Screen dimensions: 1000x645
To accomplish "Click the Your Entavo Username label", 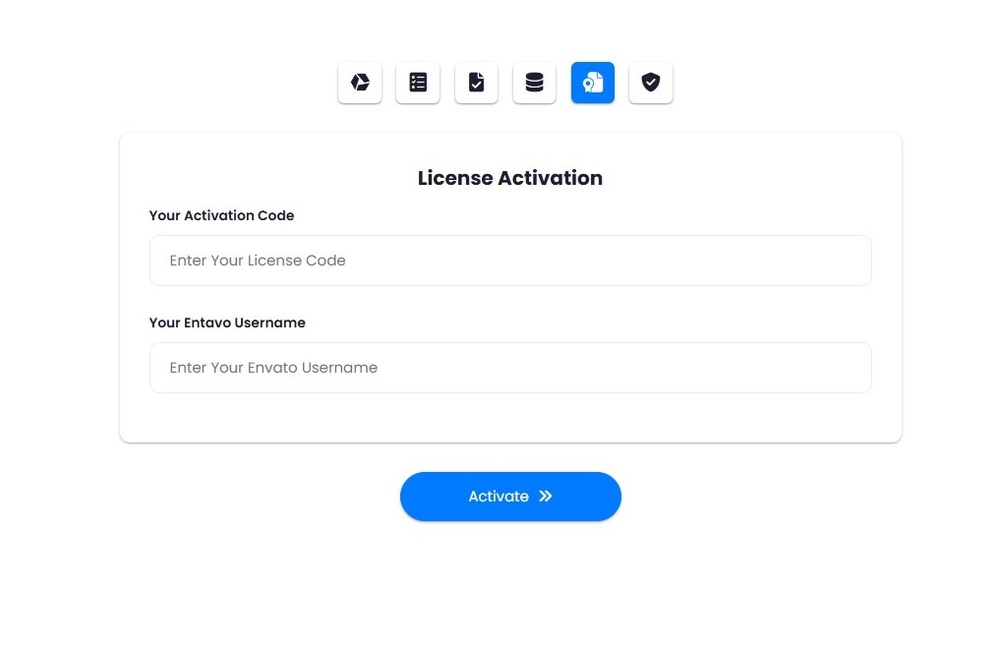I will [x=227, y=323].
